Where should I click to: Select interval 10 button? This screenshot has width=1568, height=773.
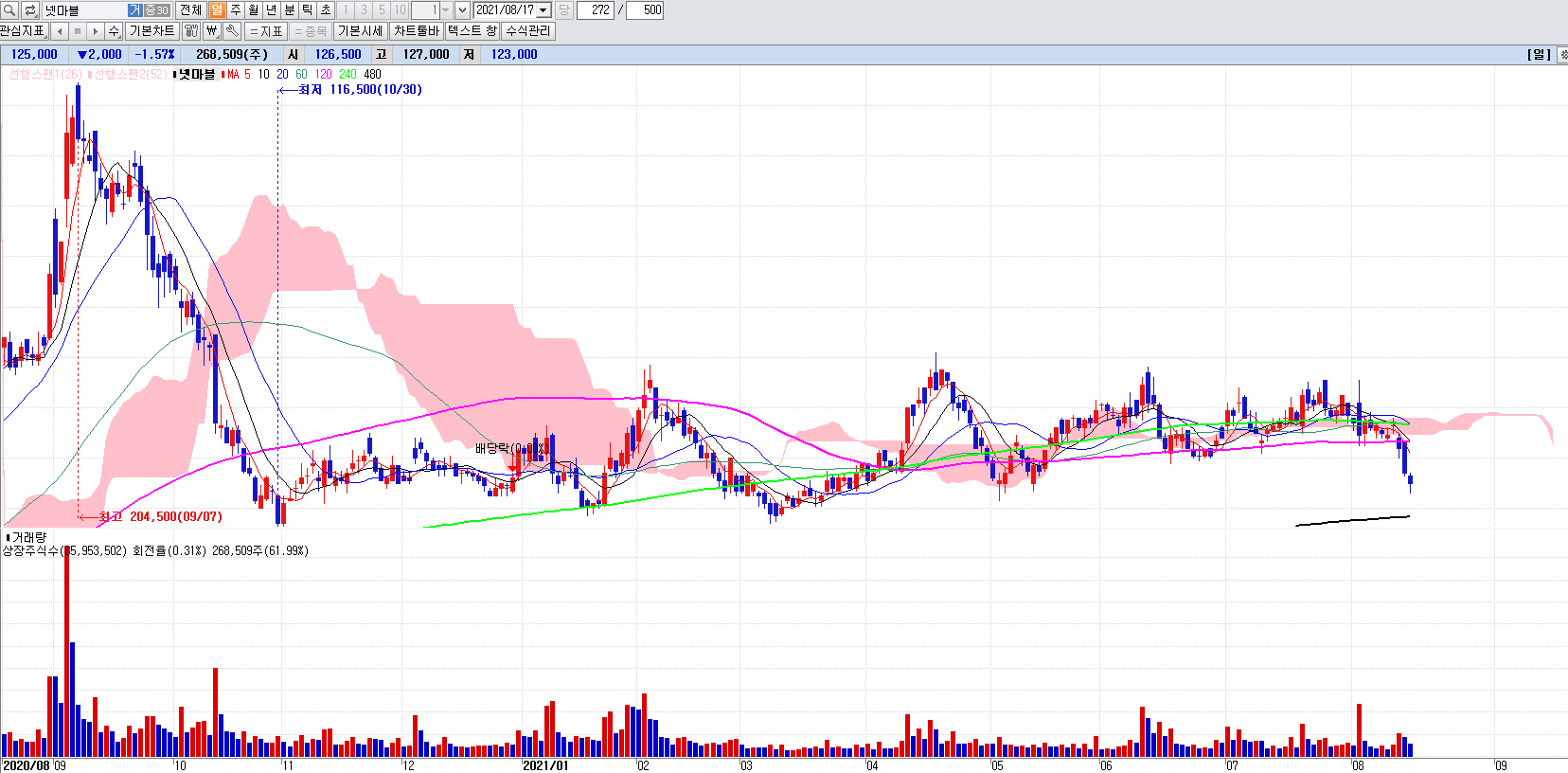[x=400, y=10]
